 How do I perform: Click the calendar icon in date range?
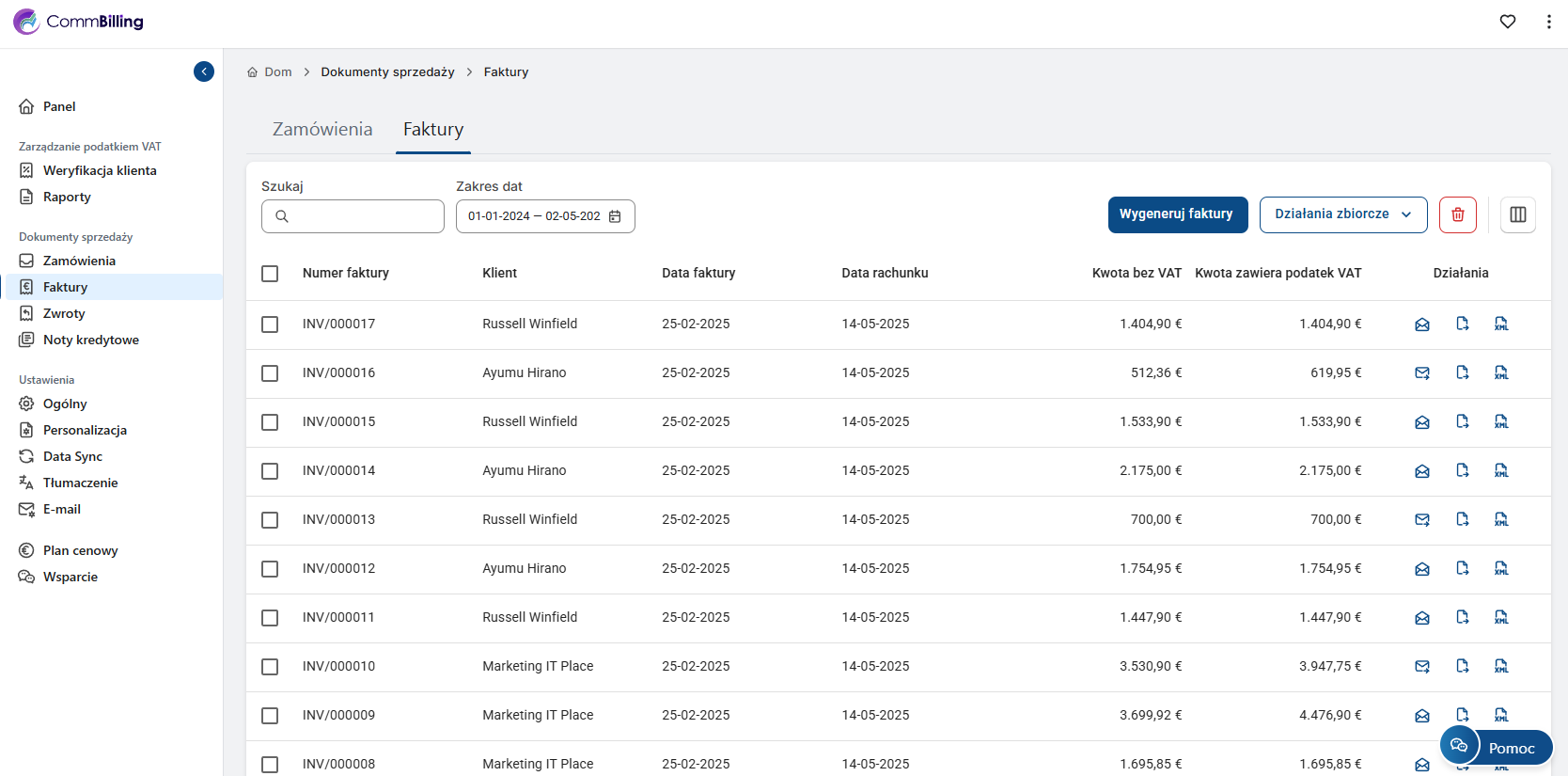click(615, 216)
